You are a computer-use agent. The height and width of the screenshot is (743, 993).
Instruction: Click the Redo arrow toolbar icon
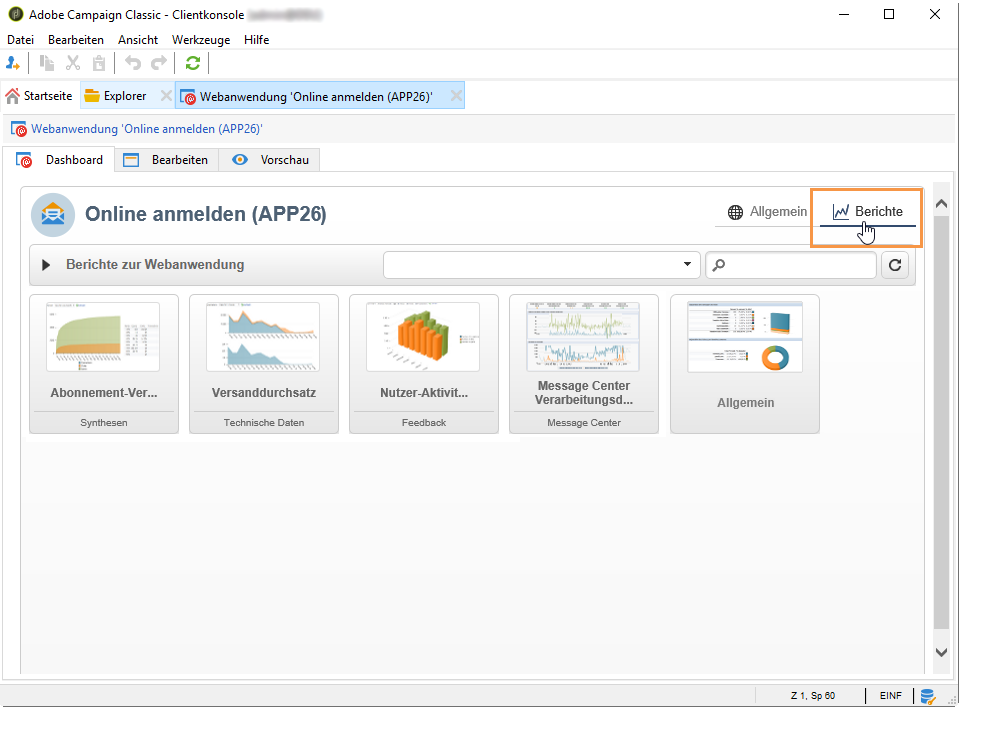coord(159,63)
